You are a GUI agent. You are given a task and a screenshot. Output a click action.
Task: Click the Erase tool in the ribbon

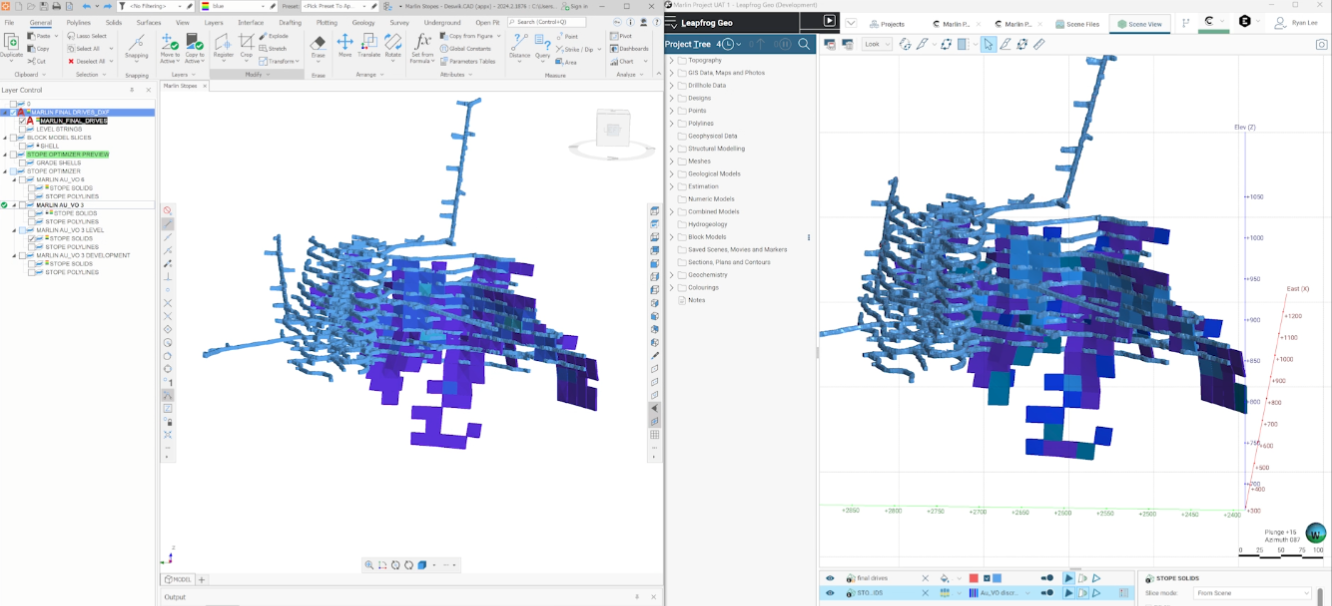pos(318,46)
